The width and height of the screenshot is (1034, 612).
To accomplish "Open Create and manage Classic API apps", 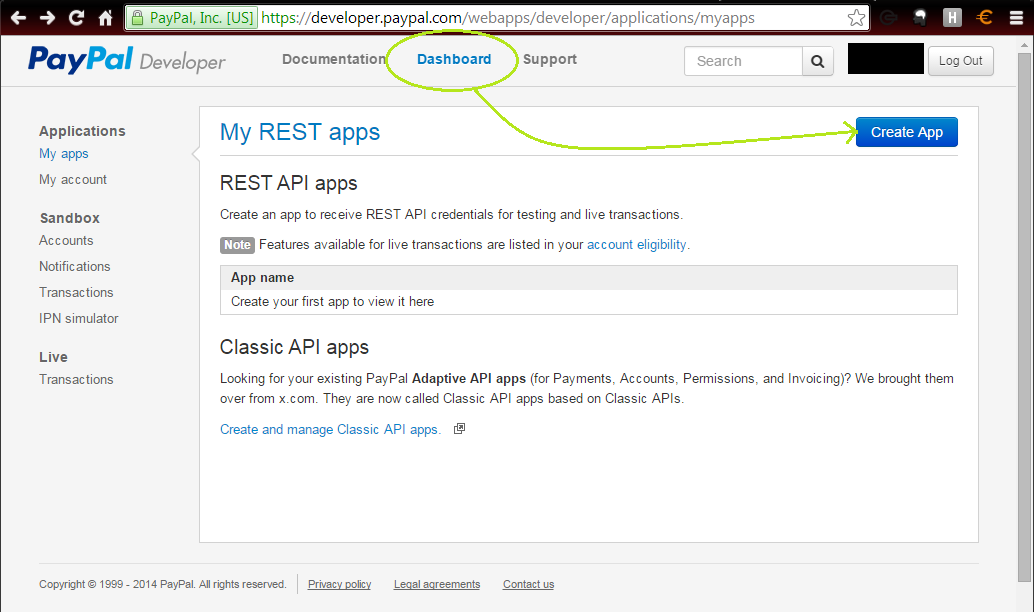I will [330, 429].
